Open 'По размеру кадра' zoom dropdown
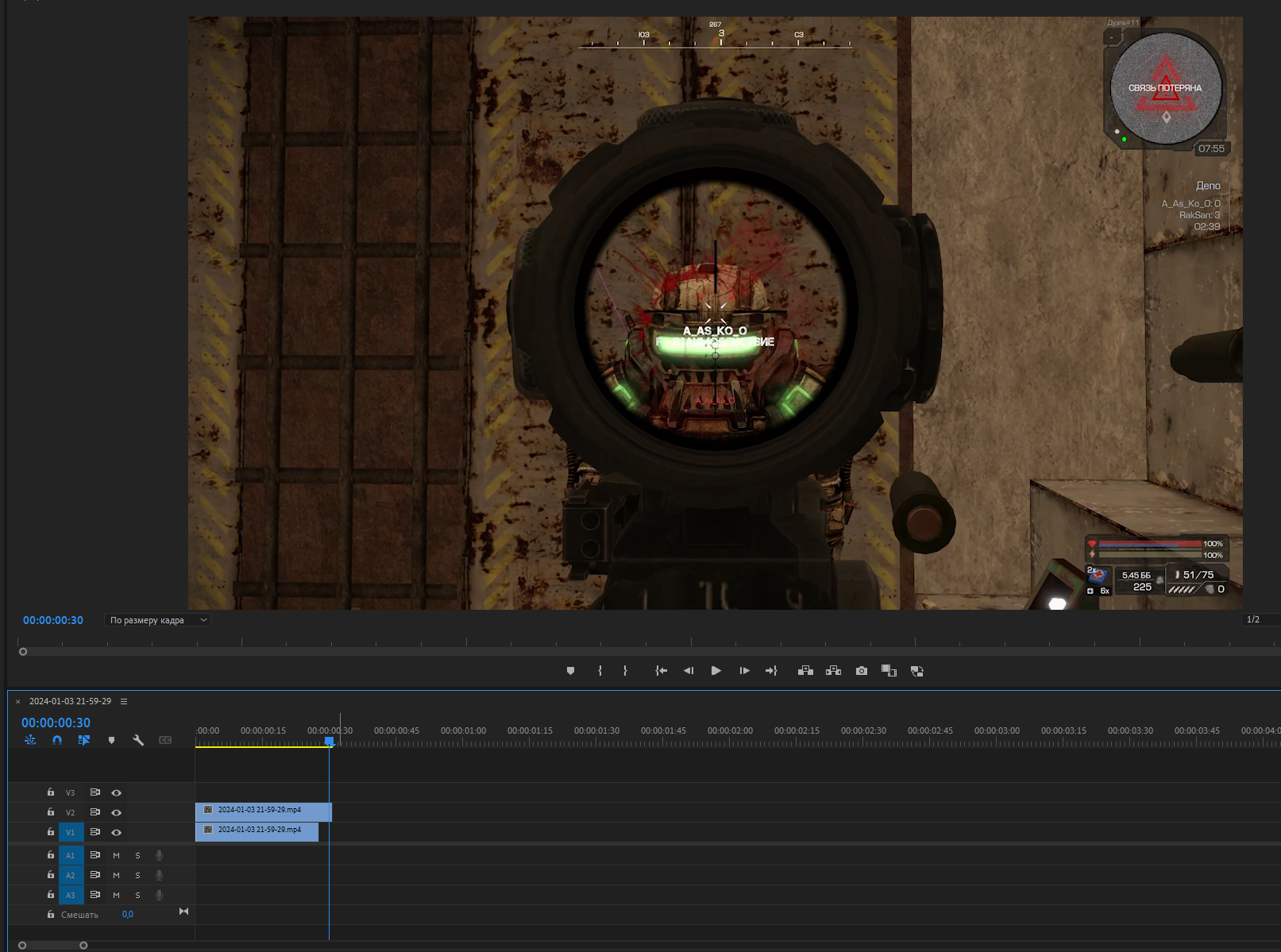 coord(157,620)
